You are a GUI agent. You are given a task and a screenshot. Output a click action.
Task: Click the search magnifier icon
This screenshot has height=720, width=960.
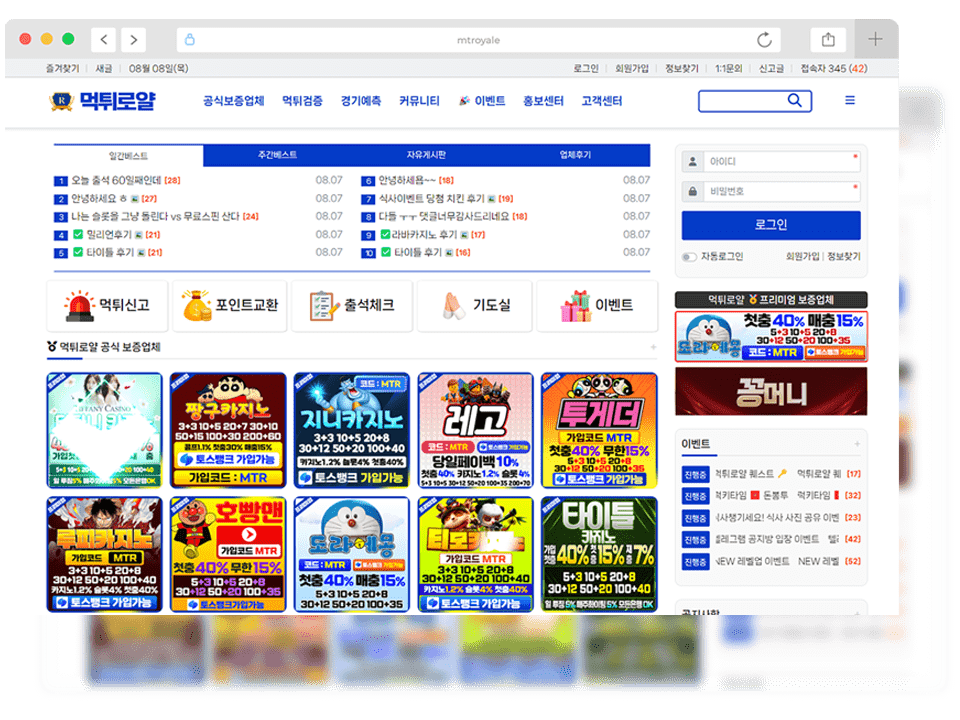point(794,100)
